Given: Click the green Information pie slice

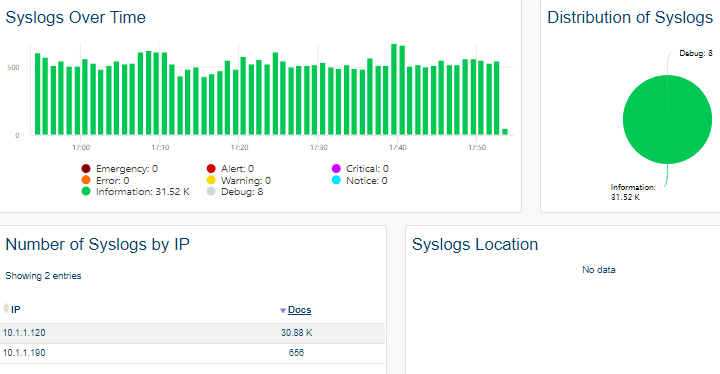Looking at the screenshot, I should point(667,119).
